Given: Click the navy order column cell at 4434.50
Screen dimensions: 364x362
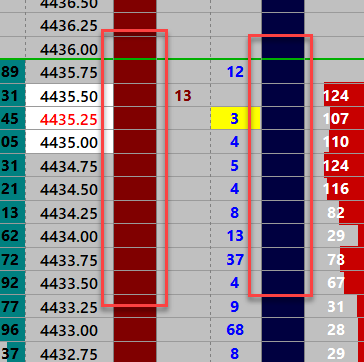Looking at the screenshot, I should [283, 189].
